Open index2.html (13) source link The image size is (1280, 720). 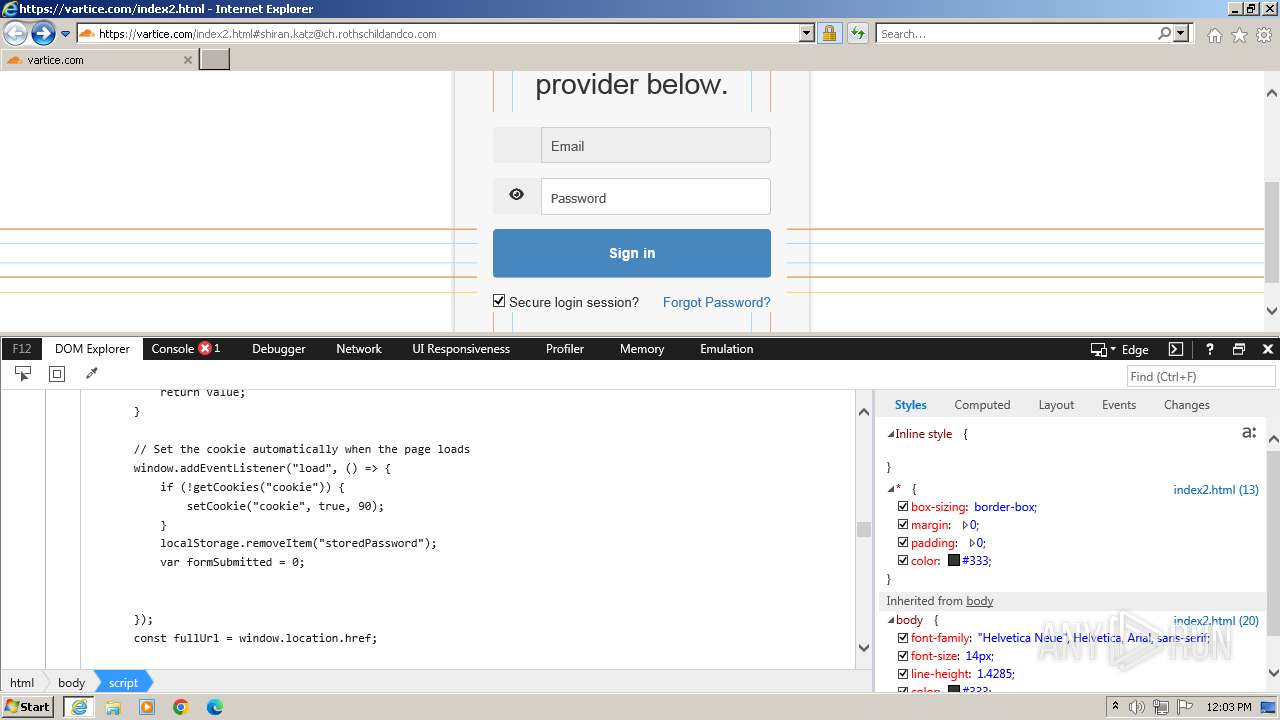click(1216, 490)
